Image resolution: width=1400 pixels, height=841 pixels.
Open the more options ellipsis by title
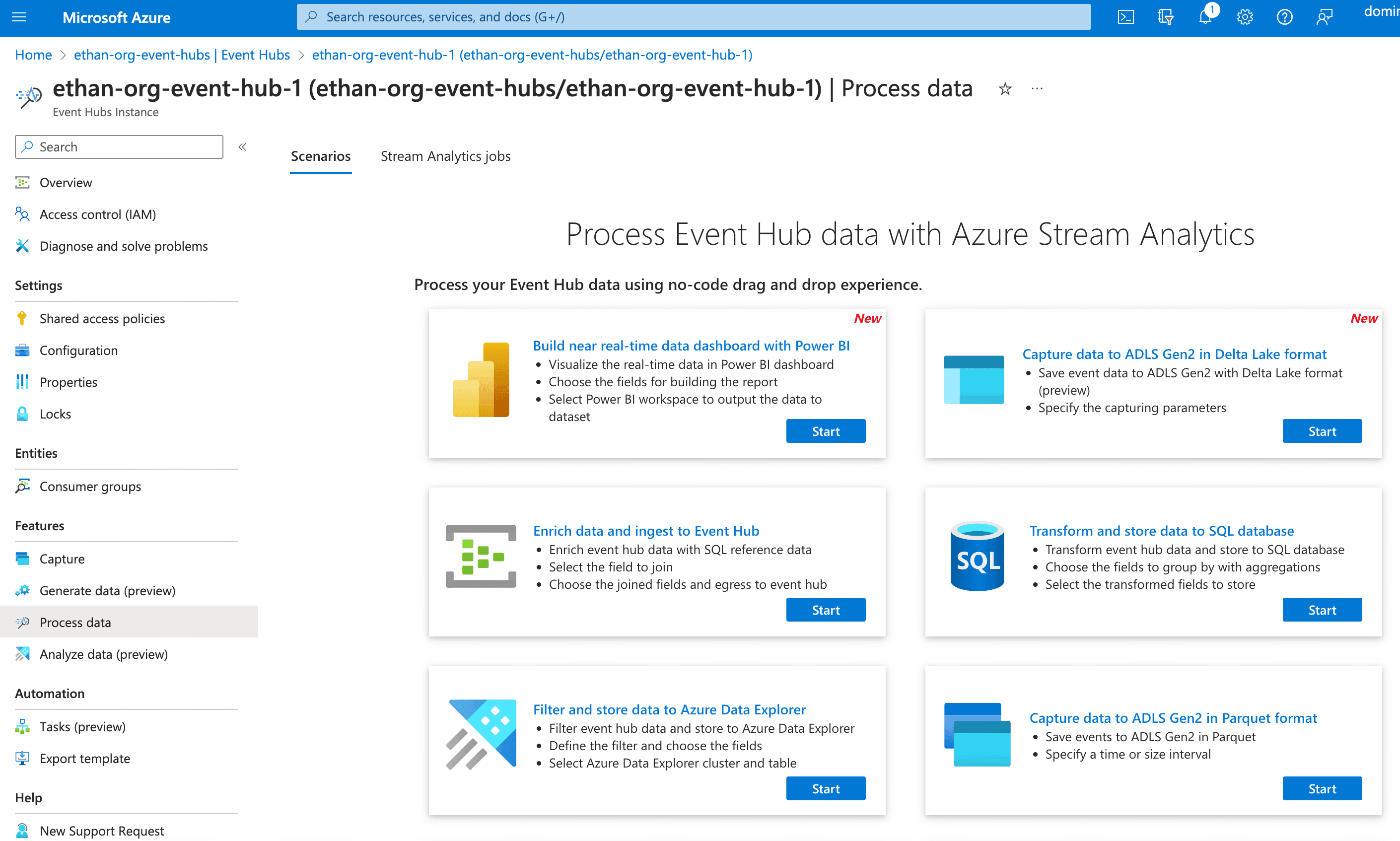point(1037,89)
